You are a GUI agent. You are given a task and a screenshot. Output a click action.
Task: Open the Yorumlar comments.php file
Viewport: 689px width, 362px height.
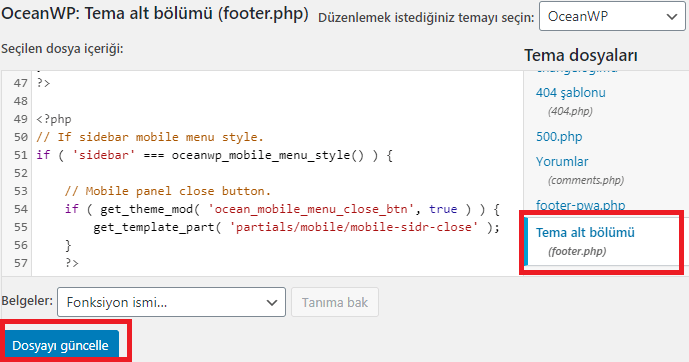(x=562, y=162)
